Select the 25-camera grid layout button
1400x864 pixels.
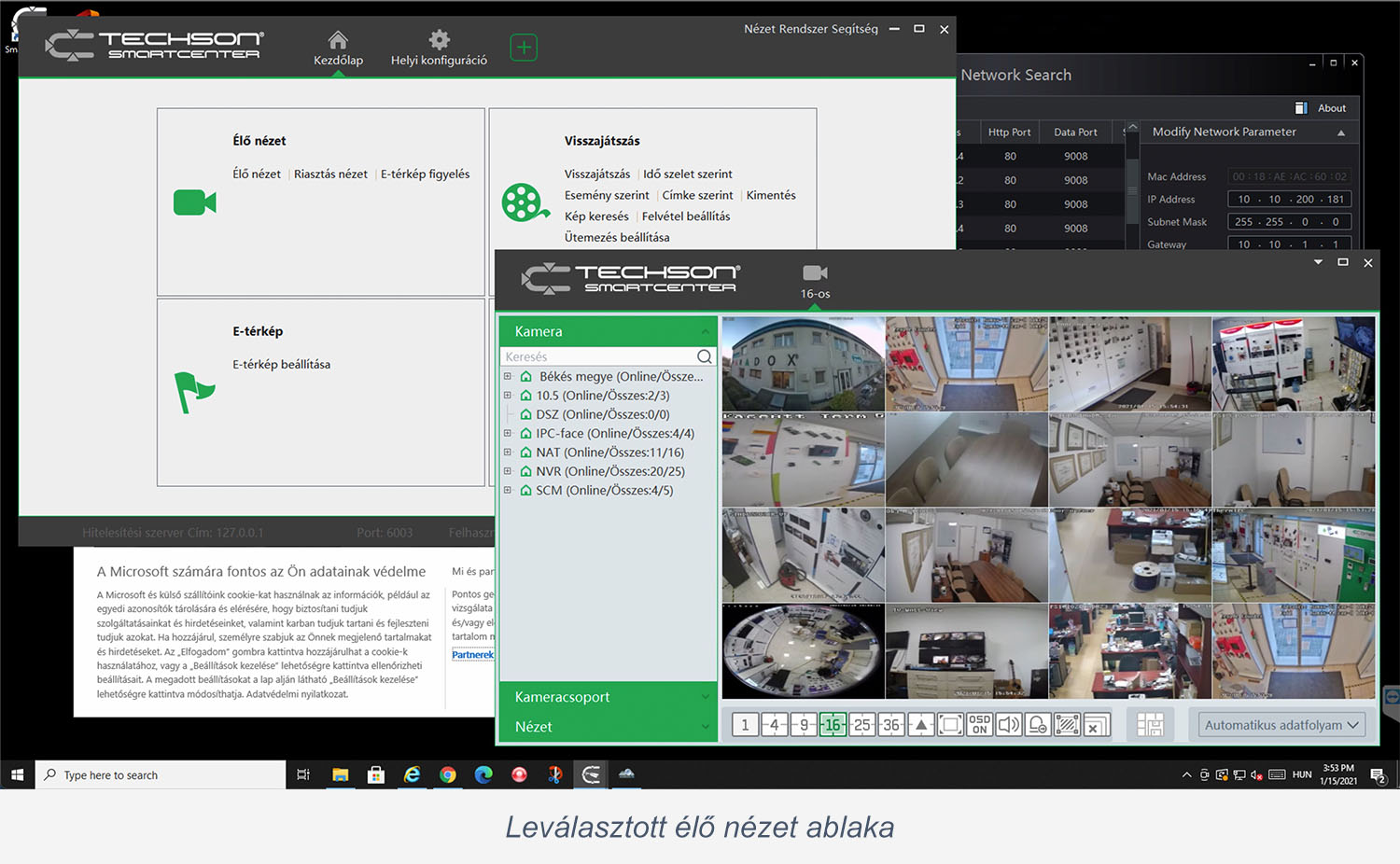(x=862, y=725)
